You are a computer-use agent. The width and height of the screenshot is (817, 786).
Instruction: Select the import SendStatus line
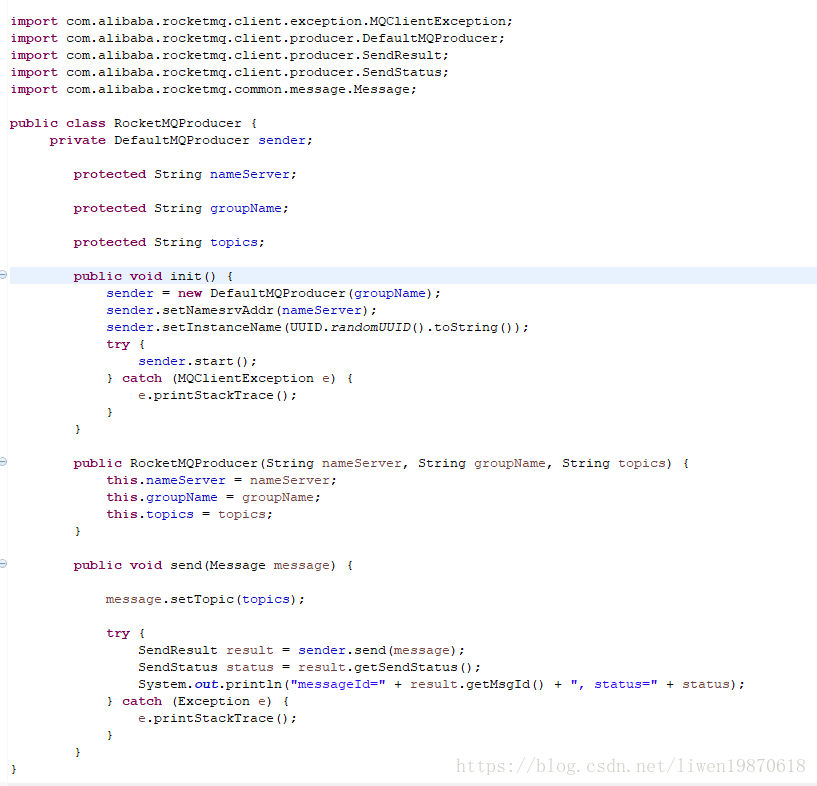(229, 72)
